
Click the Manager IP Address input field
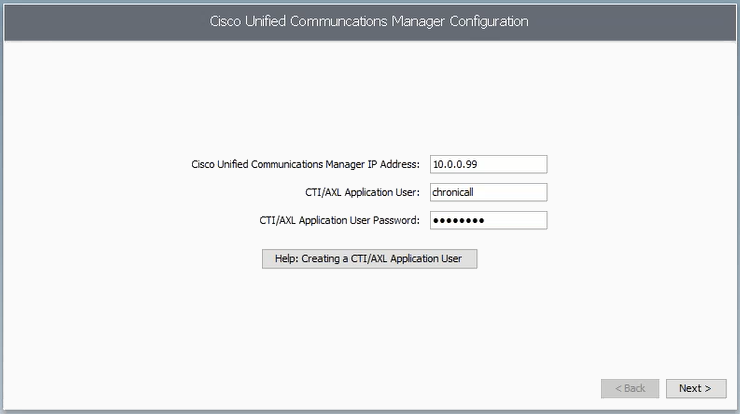coord(488,164)
